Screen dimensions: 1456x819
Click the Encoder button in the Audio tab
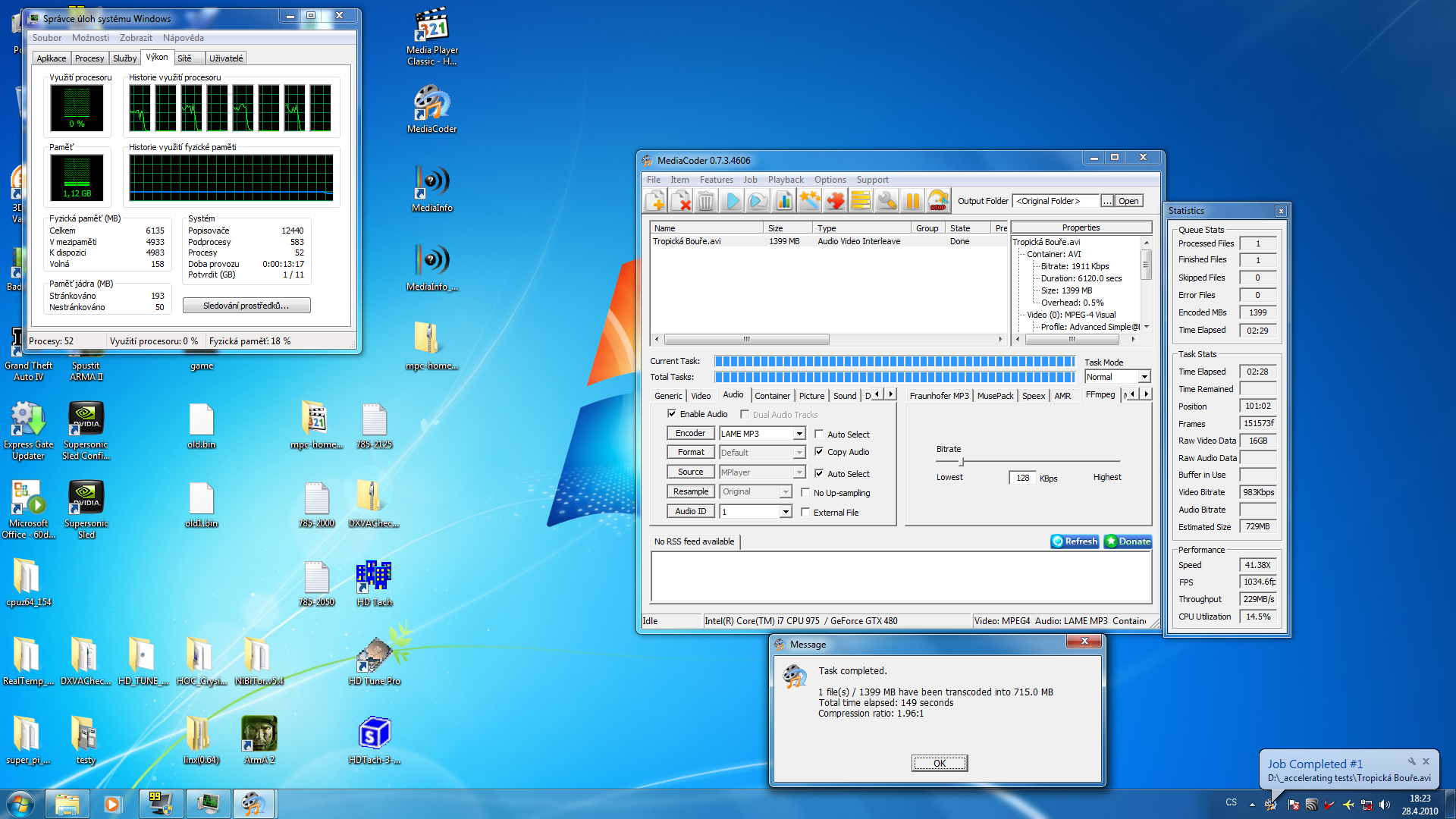pos(690,433)
